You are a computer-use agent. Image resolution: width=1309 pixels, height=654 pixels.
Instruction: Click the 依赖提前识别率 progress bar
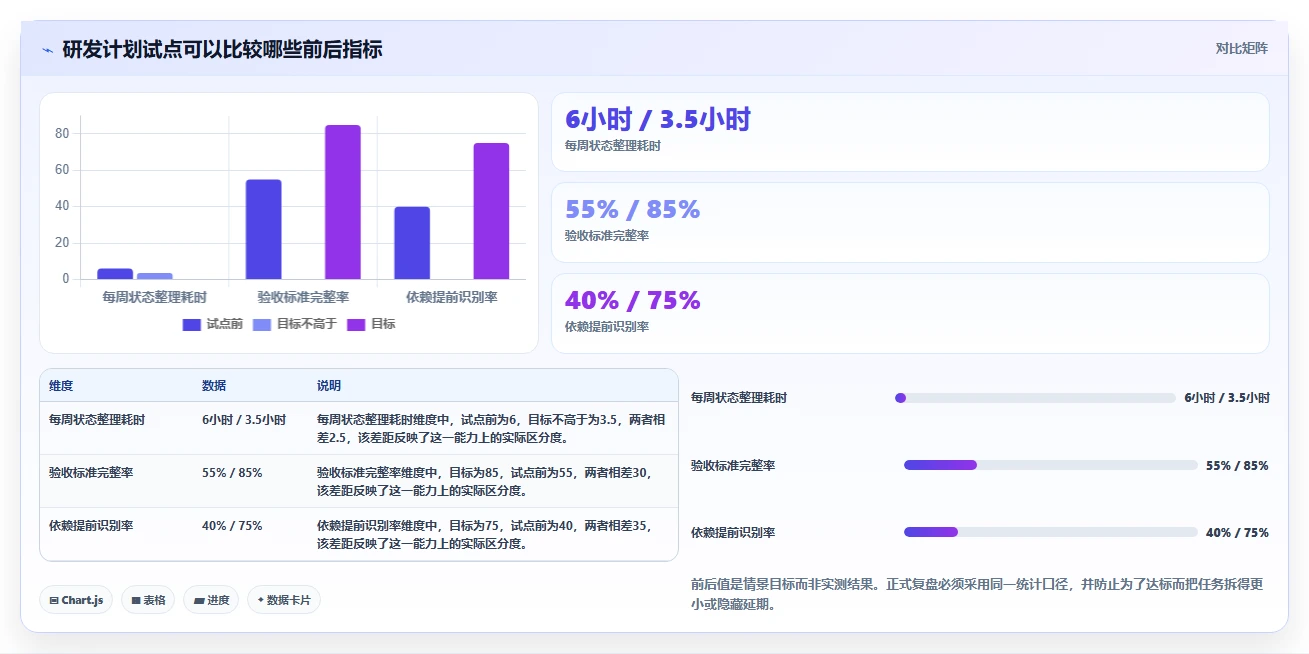pos(1051,532)
